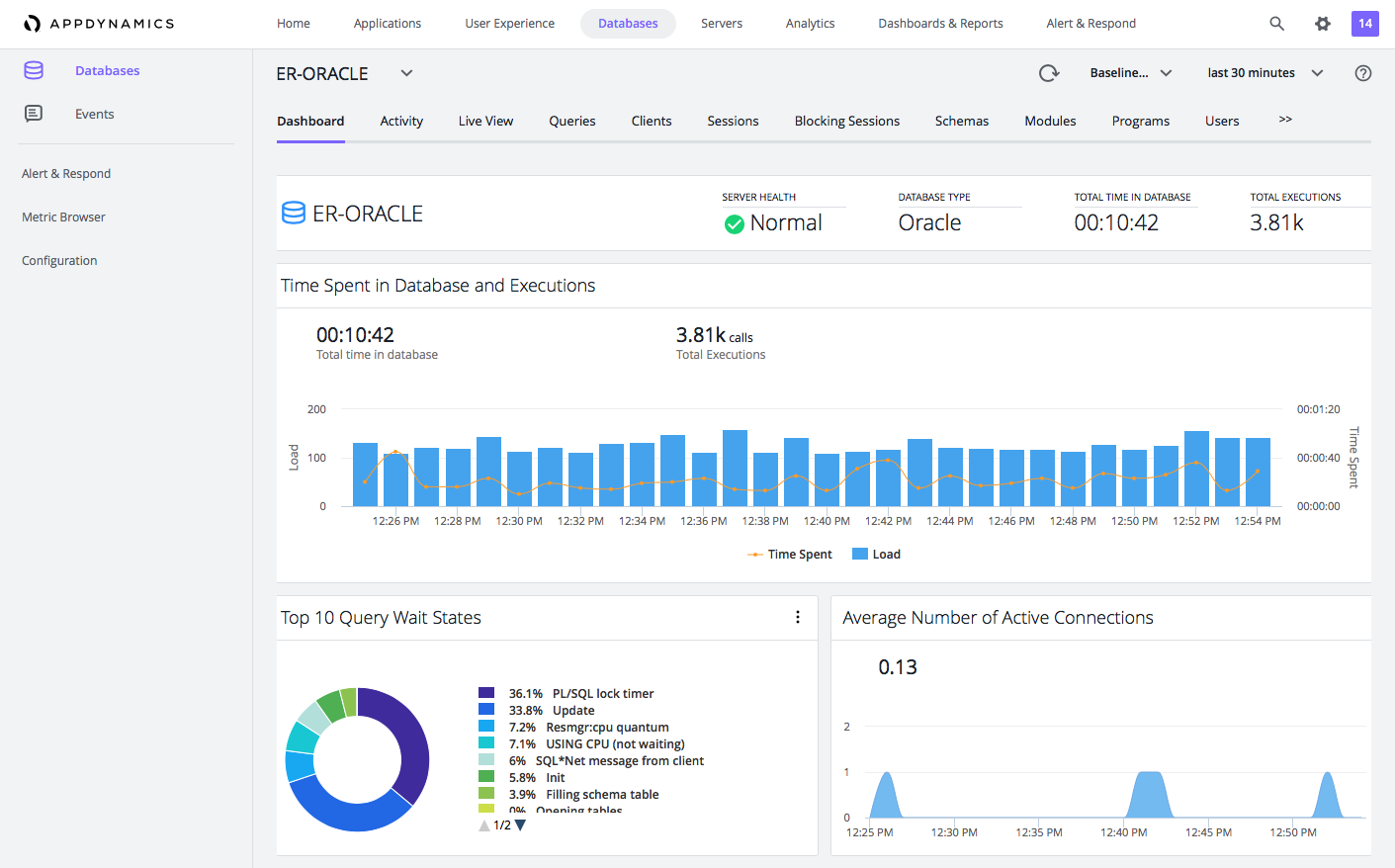The width and height of the screenshot is (1395, 868).
Task: Open the Baseline dropdown
Action: coord(1131,73)
